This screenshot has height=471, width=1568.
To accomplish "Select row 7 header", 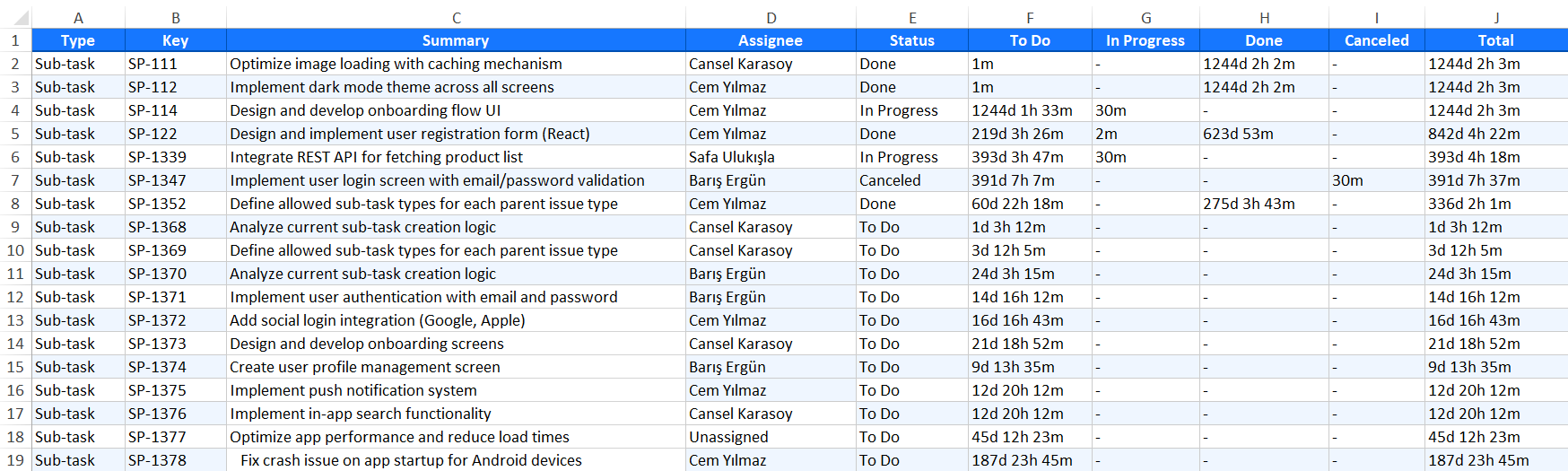I will pos(15,180).
